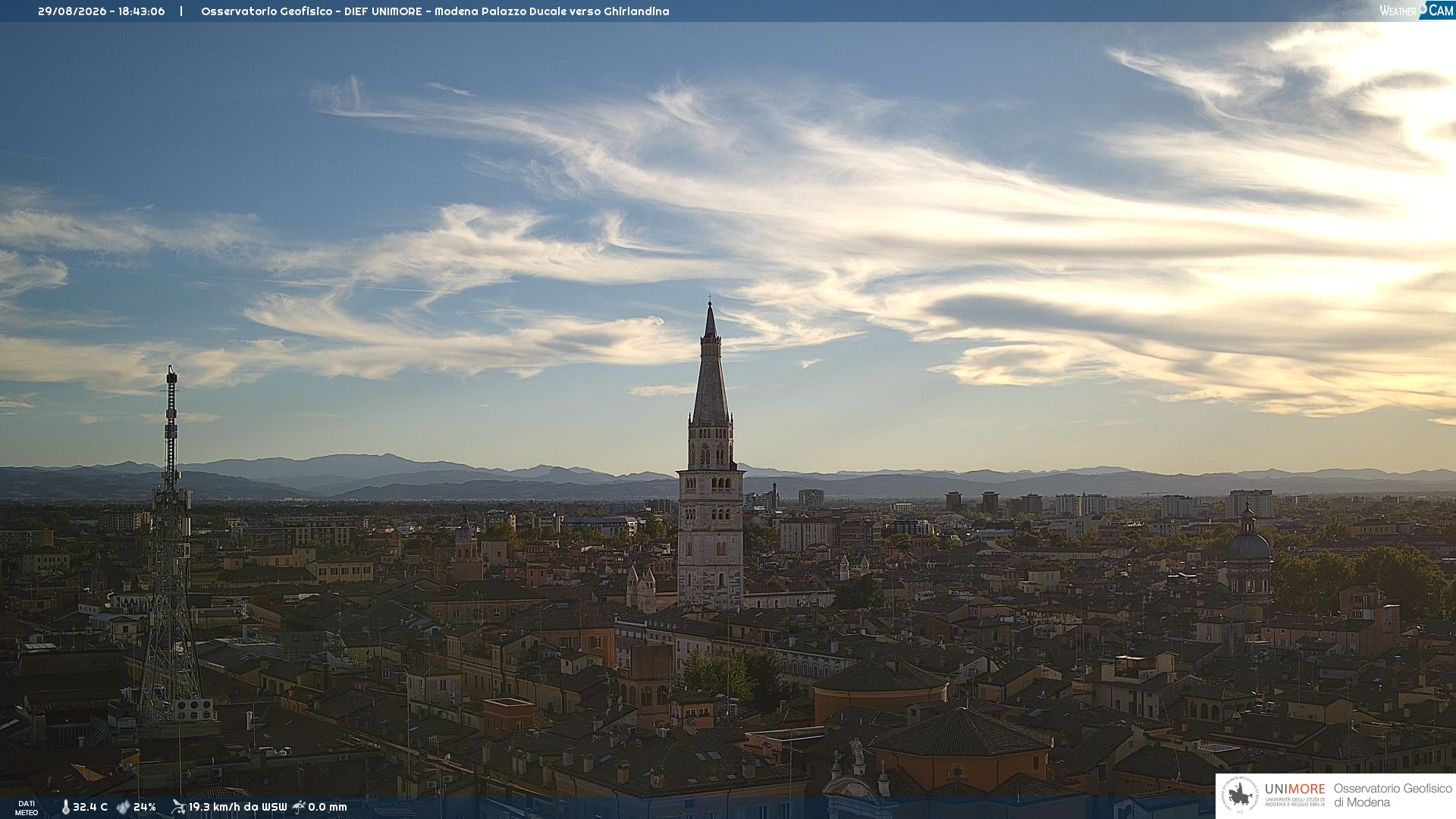Click the Osservatorio Geofisico di Modena text

point(1392,795)
